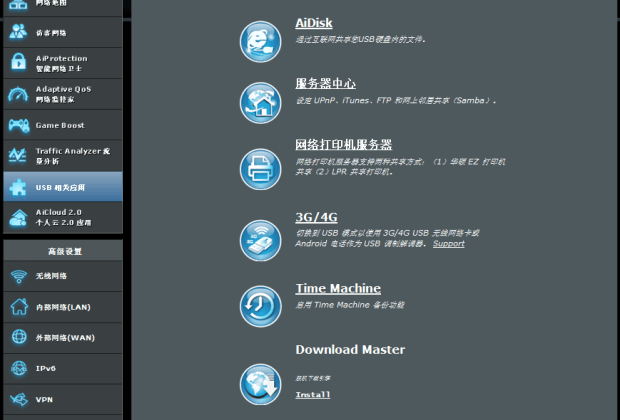Viewport: 620px width, 420px height.
Task: Click the AiDisk globe icon
Action: point(260,42)
